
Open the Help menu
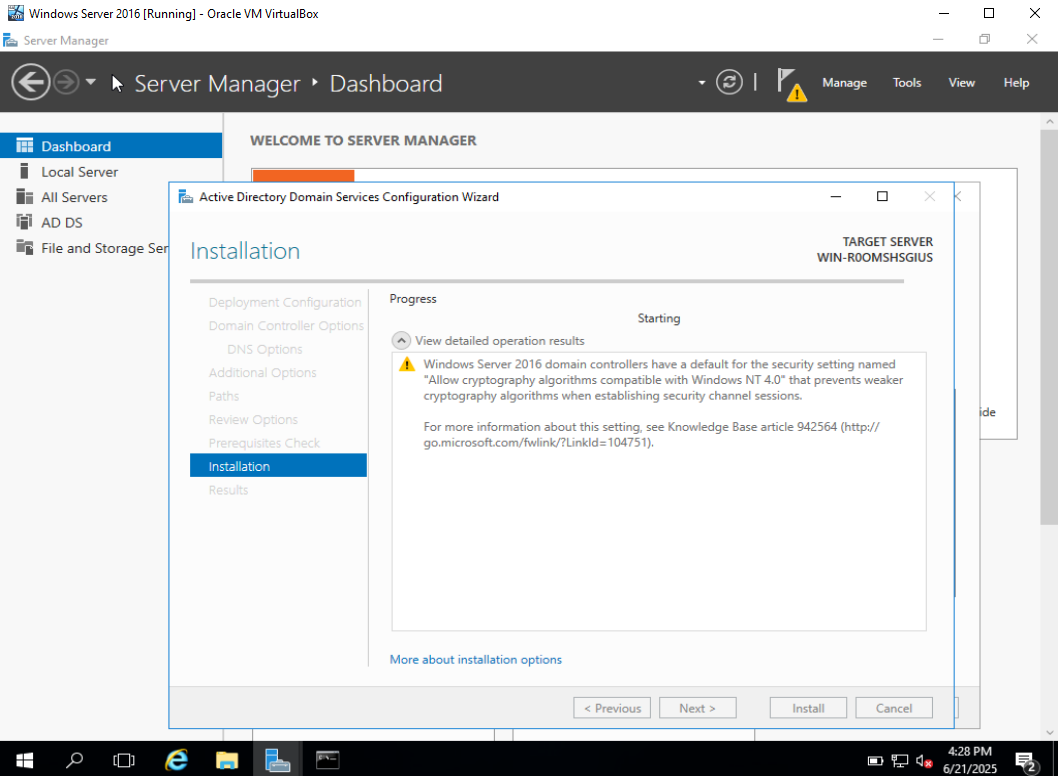click(1015, 82)
